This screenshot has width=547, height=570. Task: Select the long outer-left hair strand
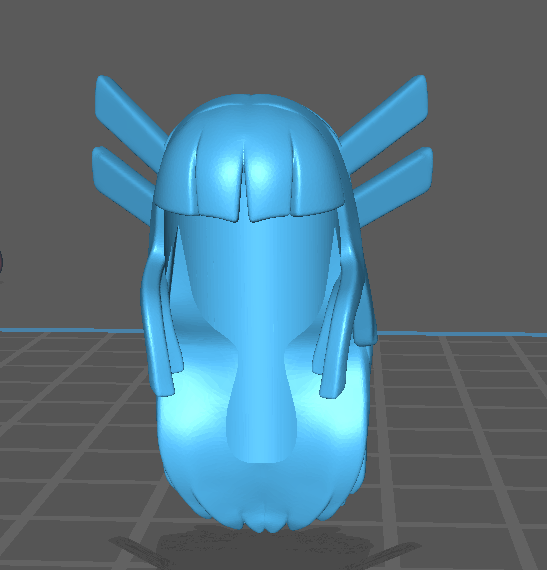pyautogui.click(x=154, y=320)
